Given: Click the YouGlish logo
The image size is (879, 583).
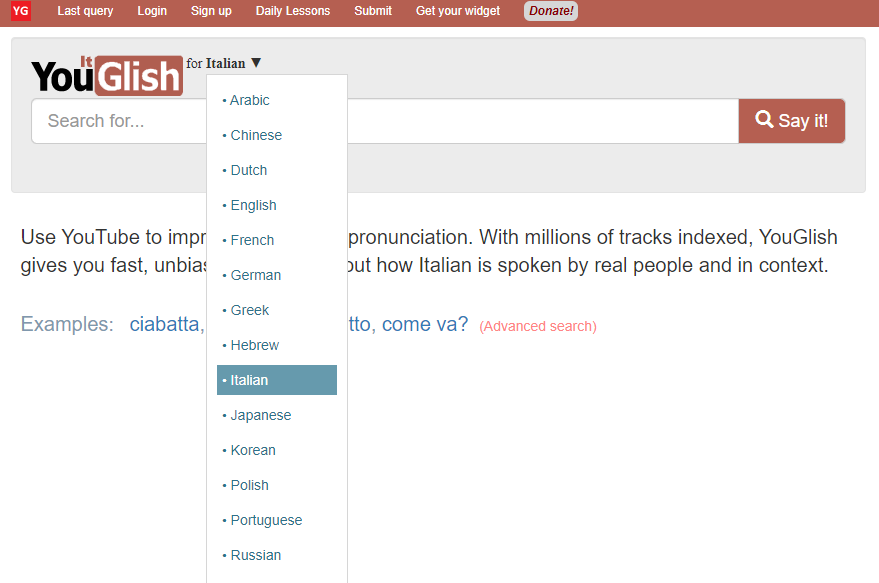Looking at the screenshot, I should click(x=107, y=76).
